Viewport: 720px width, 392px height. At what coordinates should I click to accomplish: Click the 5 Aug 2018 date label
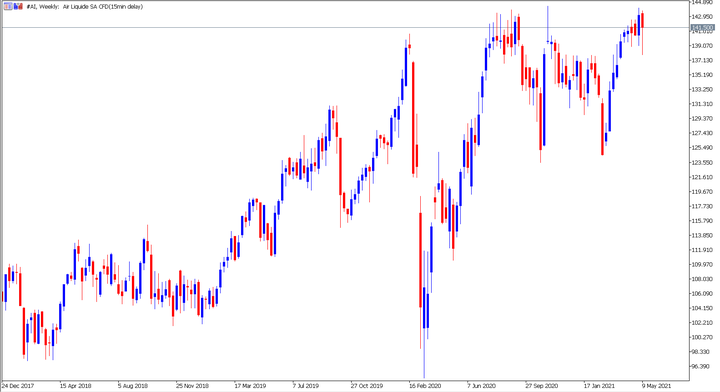click(133, 386)
